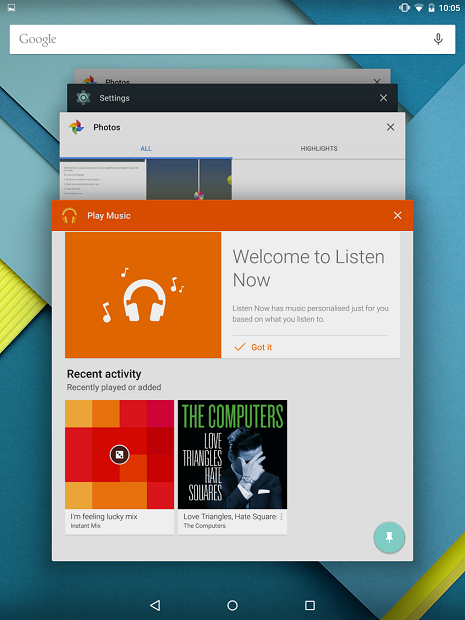Tap the picture notification icon in status bar
This screenshot has width=465, height=620.
coord(11,8)
